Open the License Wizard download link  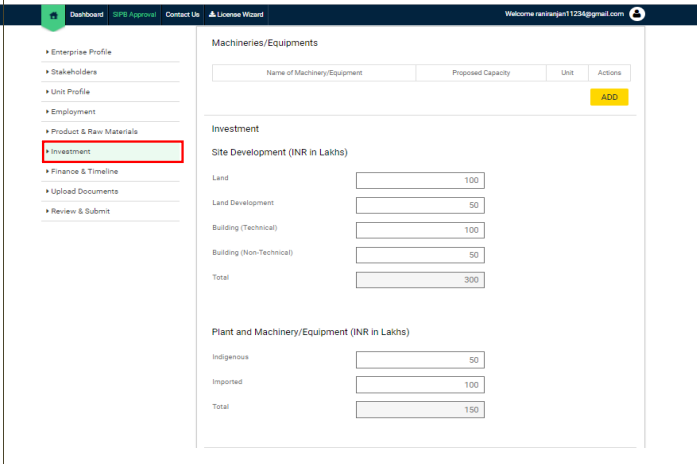coord(236,14)
